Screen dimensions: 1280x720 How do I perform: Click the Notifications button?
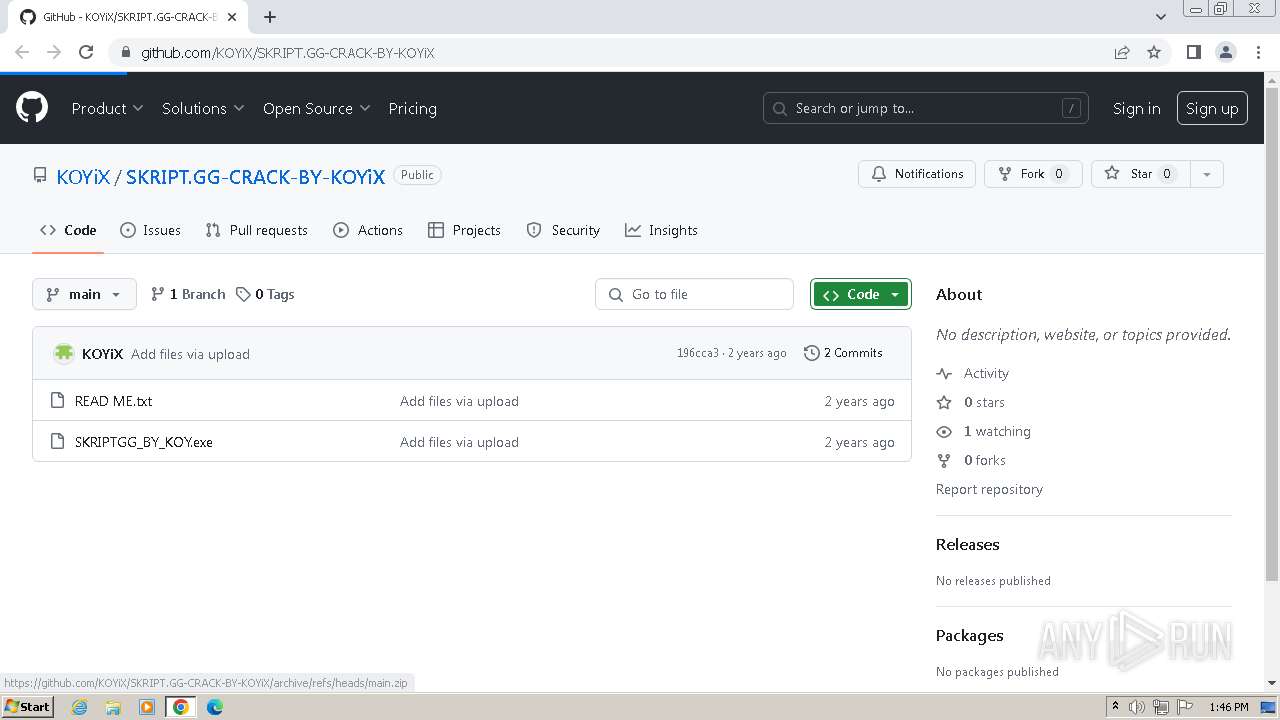[x=917, y=174]
